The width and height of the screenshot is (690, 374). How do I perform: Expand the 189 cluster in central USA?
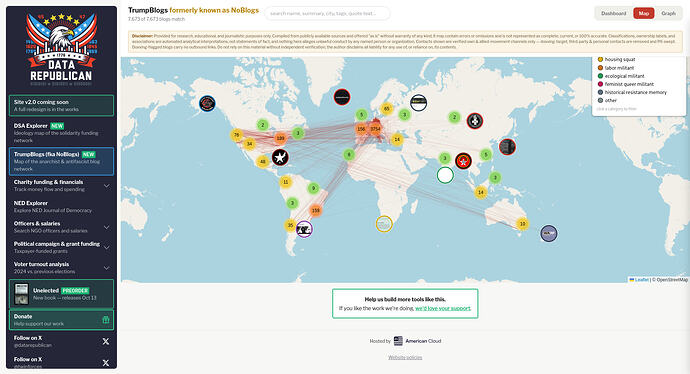(x=280, y=138)
